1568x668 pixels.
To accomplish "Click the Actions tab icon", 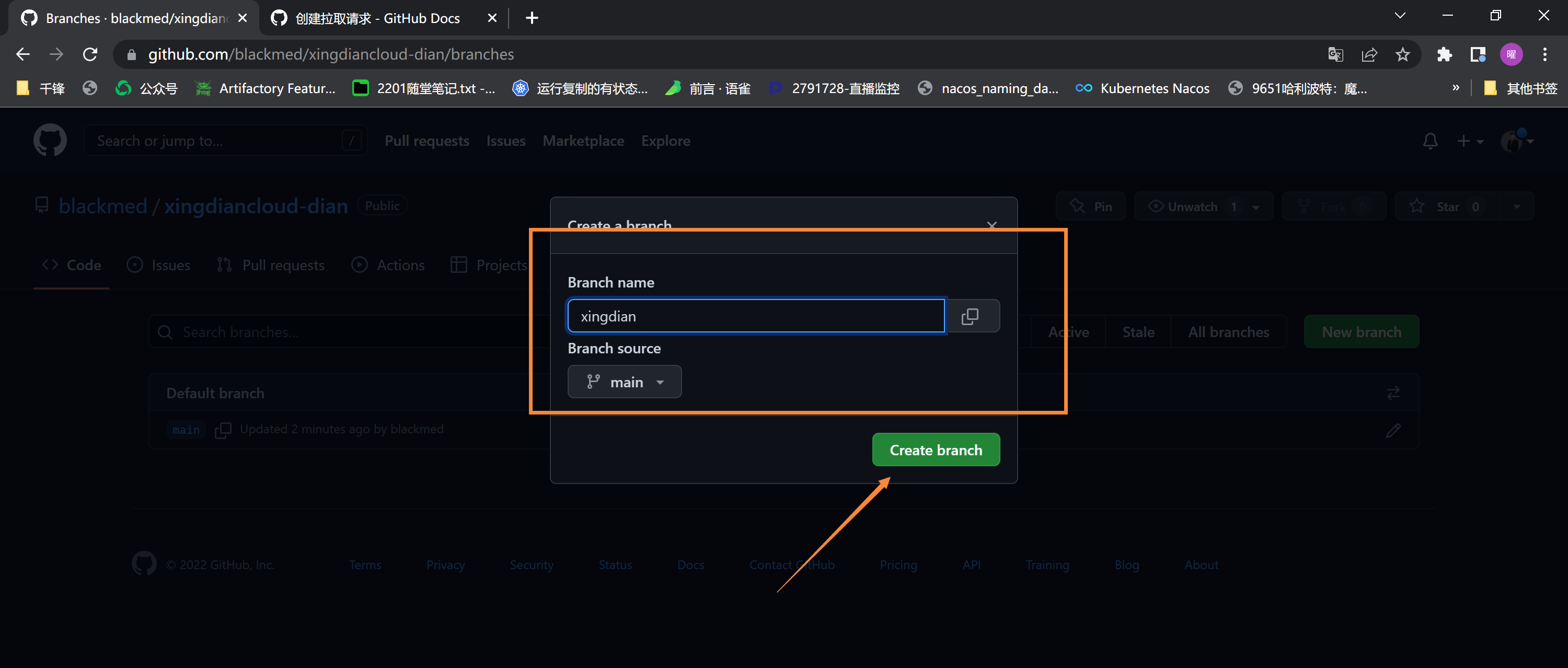I will [359, 264].
